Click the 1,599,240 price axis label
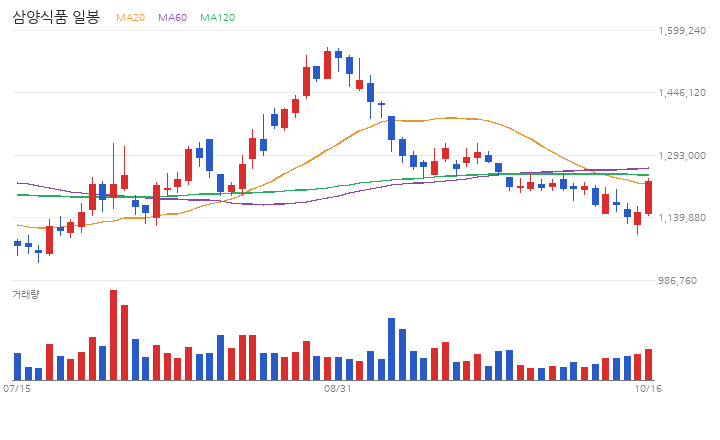This screenshot has width=720, height=440. (682, 31)
